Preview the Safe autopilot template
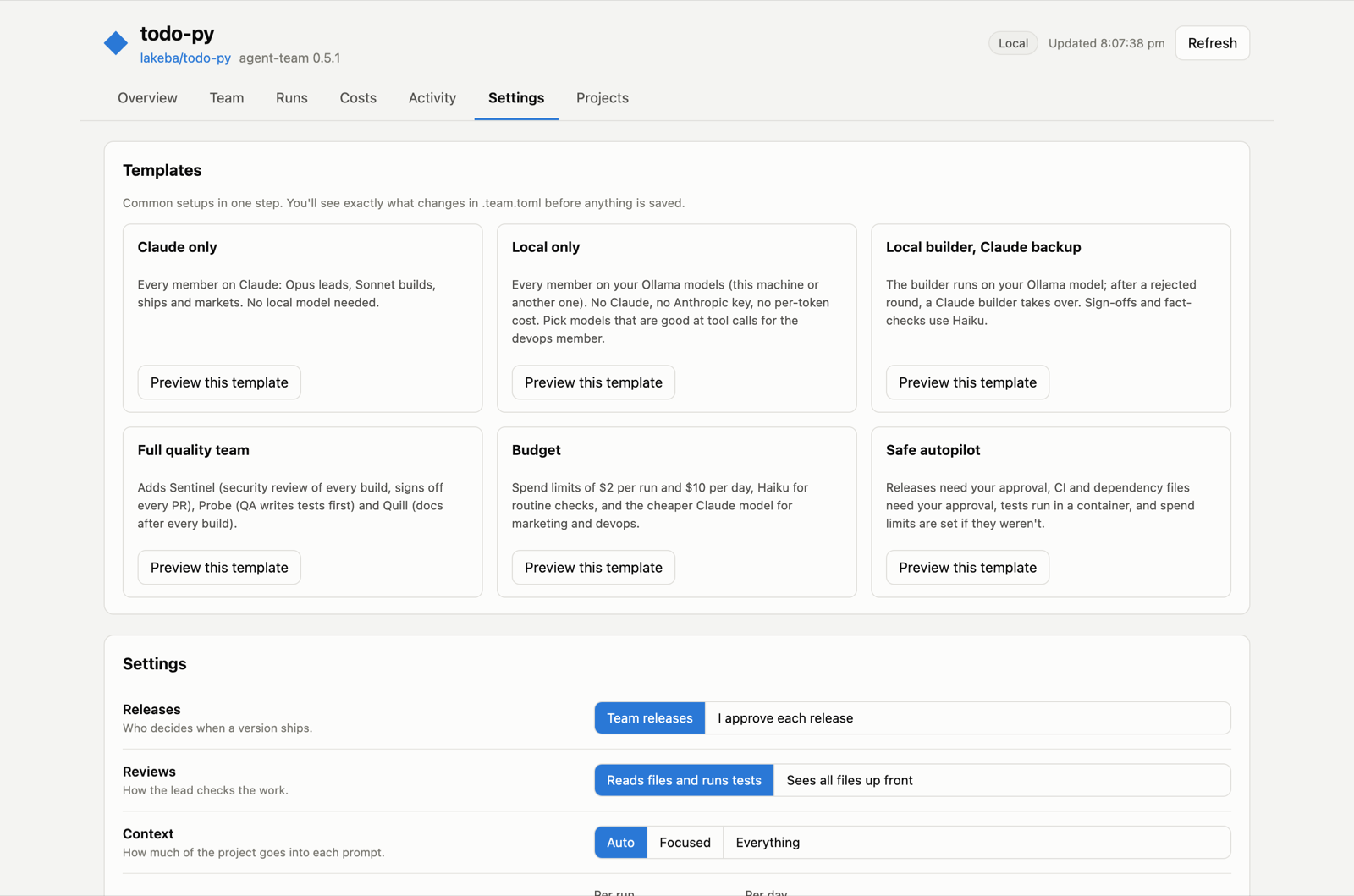Screen dimensions: 1354x896 click(x=967, y=568)
